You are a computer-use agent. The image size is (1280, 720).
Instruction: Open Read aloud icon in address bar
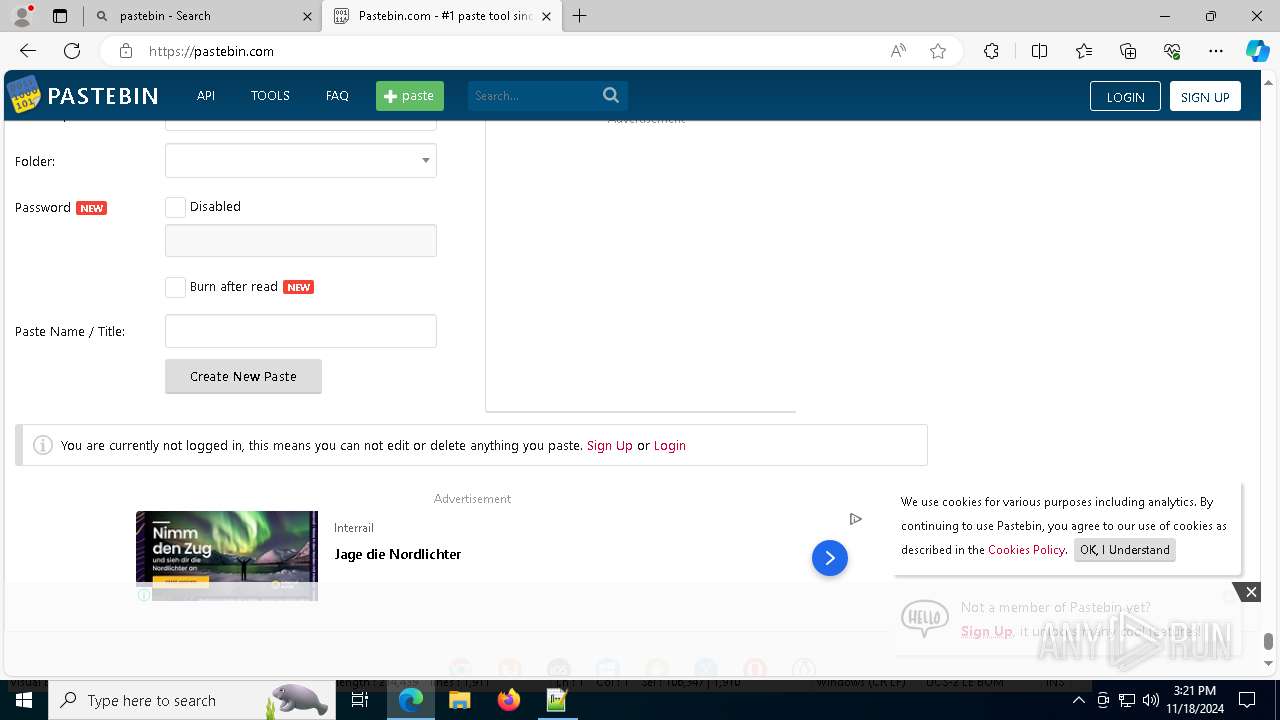[x=898, y=51]
